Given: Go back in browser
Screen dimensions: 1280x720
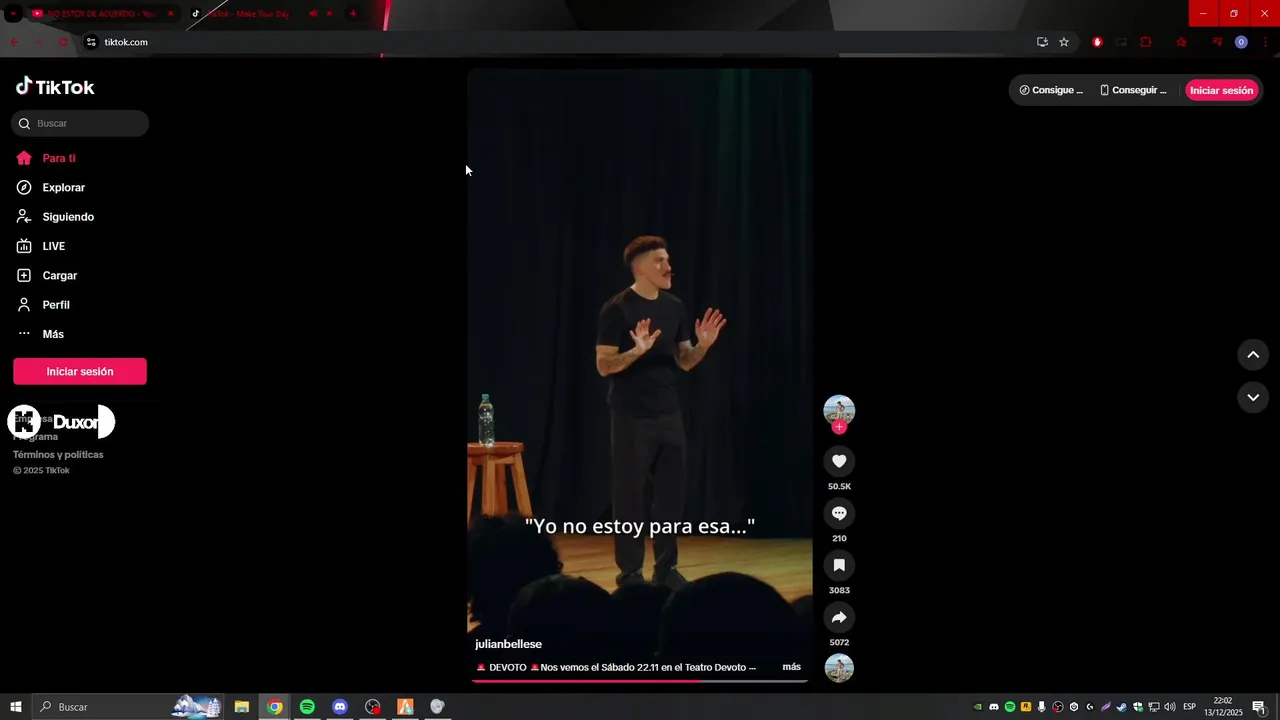Looking at the screenshot, I should click(x=14, y=42).
